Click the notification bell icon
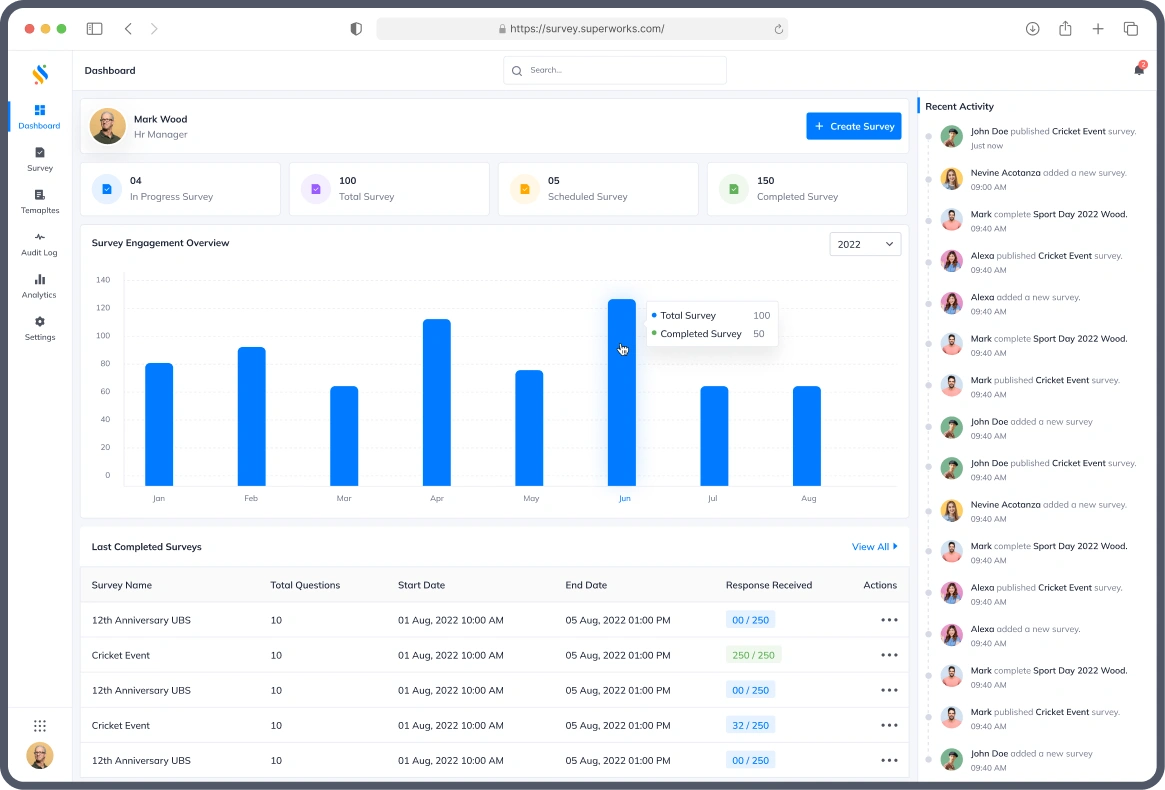 (1138, 70)
